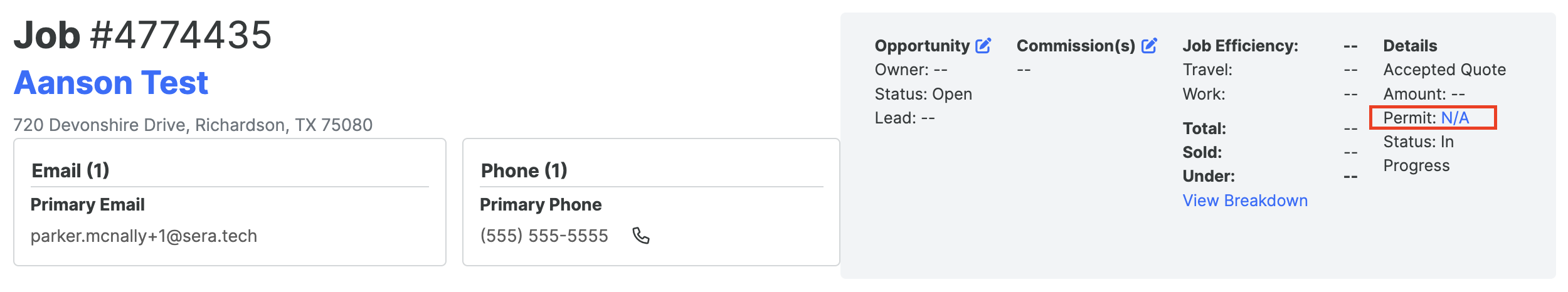The width and height of the screenshot is (1568, 292).
Task: Click the Opportunity Status: Open text
Action: click(923, 94)
